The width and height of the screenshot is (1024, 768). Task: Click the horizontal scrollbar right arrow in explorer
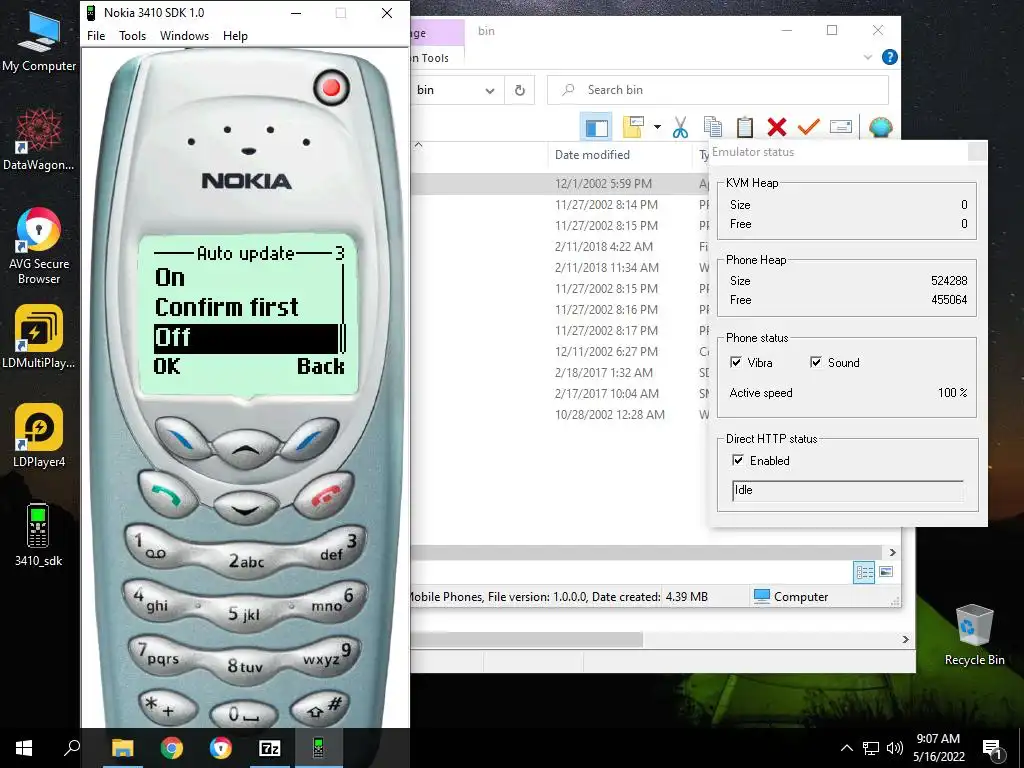[x=893, y=552]
